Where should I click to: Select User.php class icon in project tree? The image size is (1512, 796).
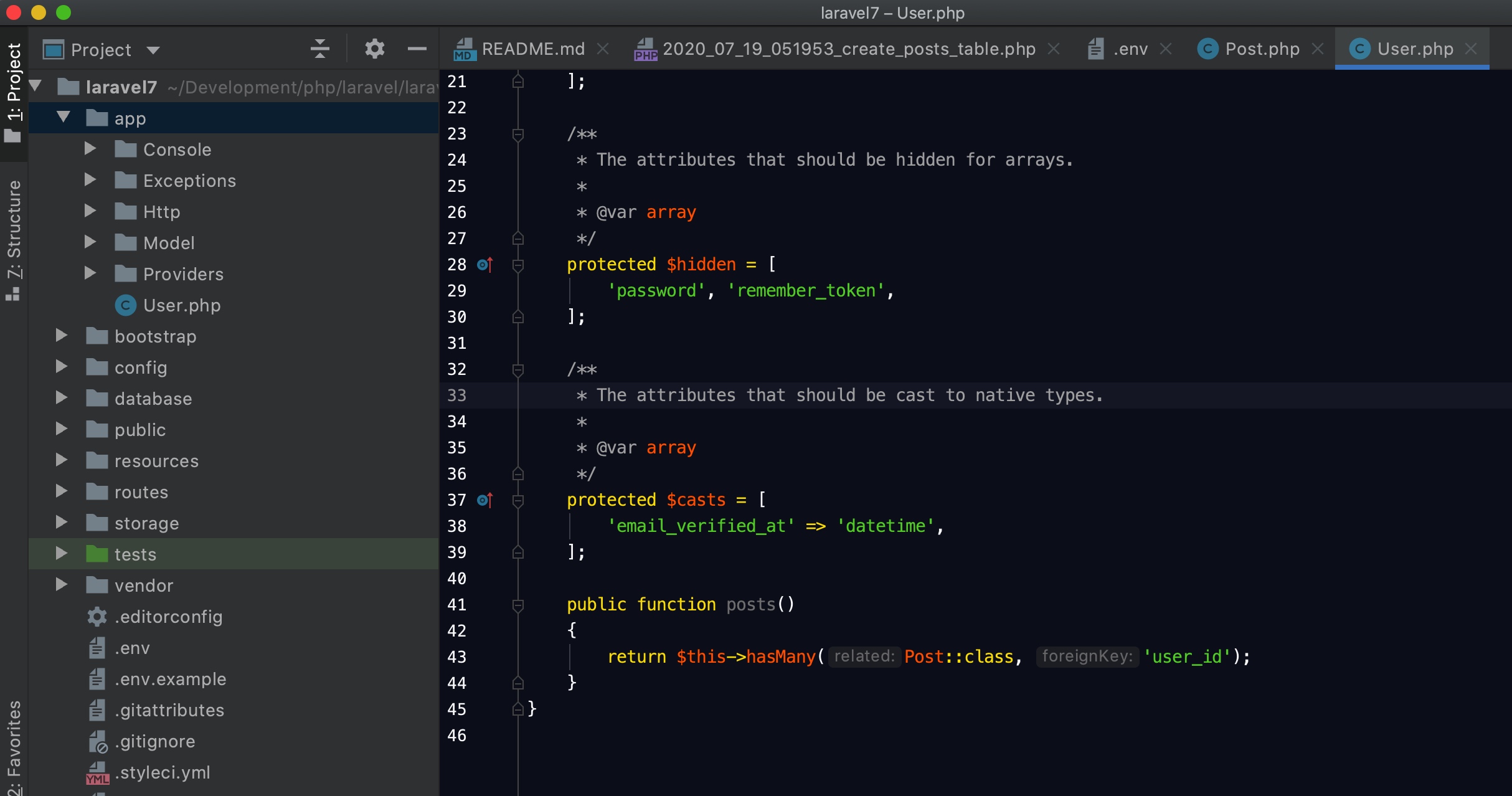point(125,305)
